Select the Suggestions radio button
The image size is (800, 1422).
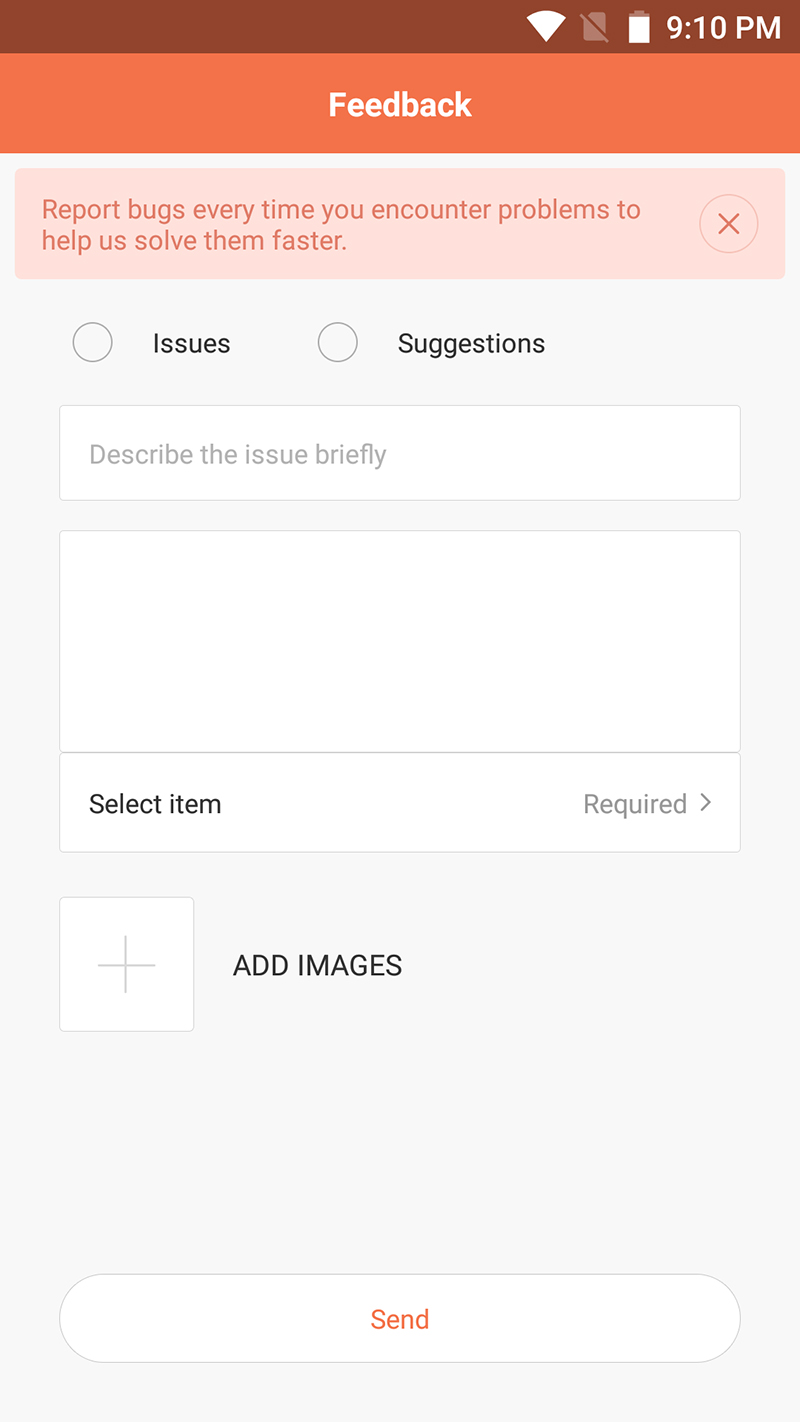pos(337,343)
